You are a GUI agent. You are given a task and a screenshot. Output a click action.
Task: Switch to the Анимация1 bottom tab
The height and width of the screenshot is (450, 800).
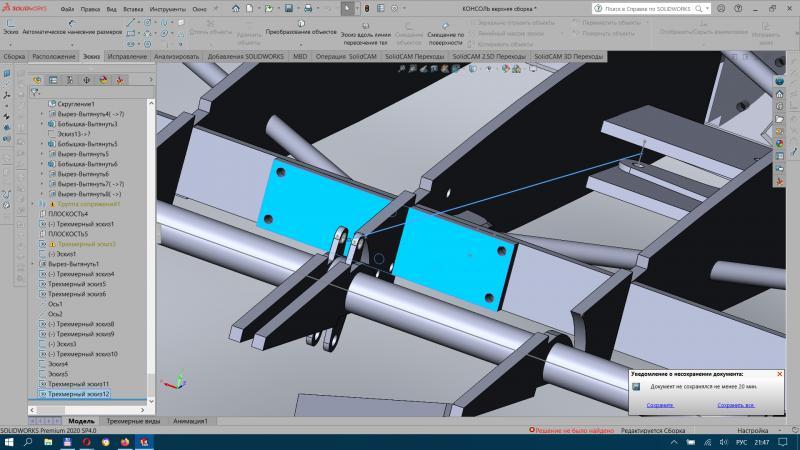tap(189, 421)
